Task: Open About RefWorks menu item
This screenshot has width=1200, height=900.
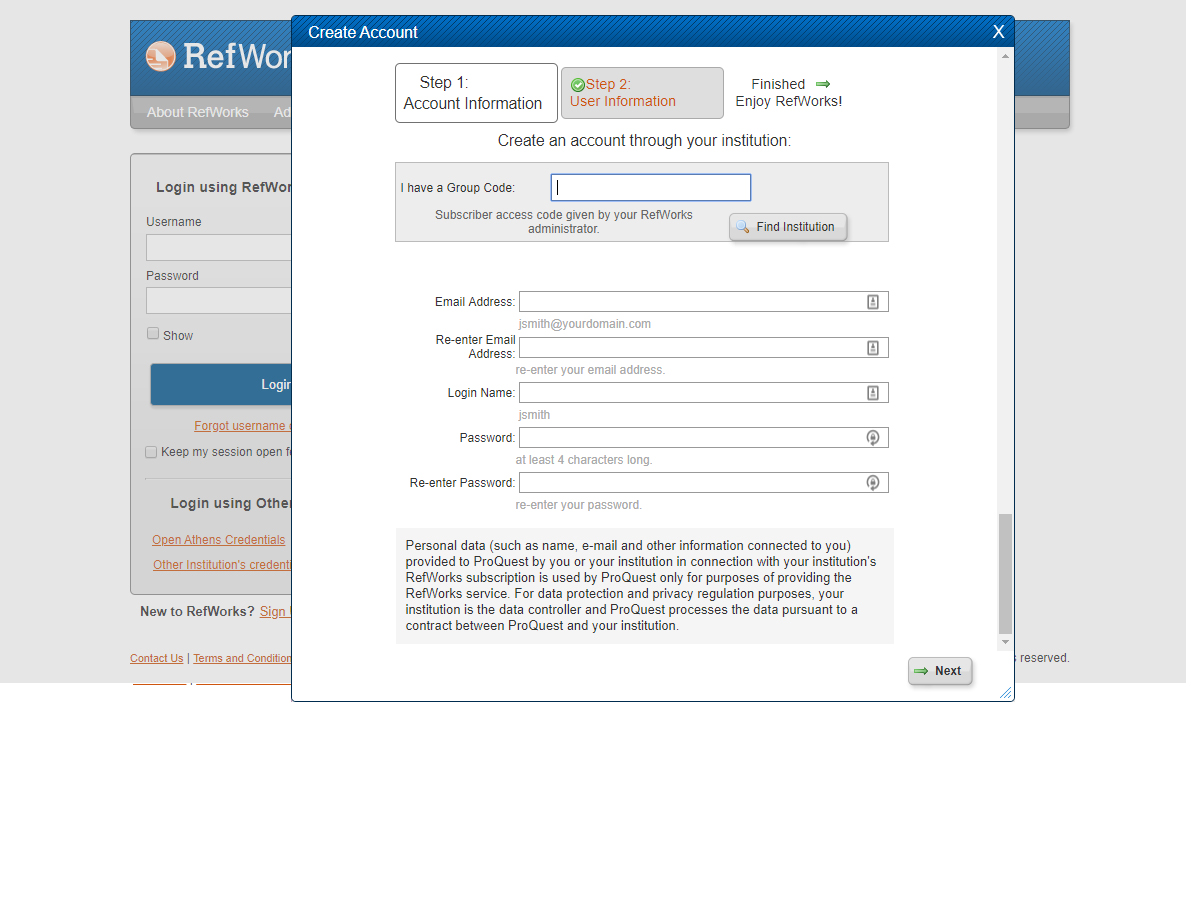Action: pyautogui.click(x=197, y=112)
